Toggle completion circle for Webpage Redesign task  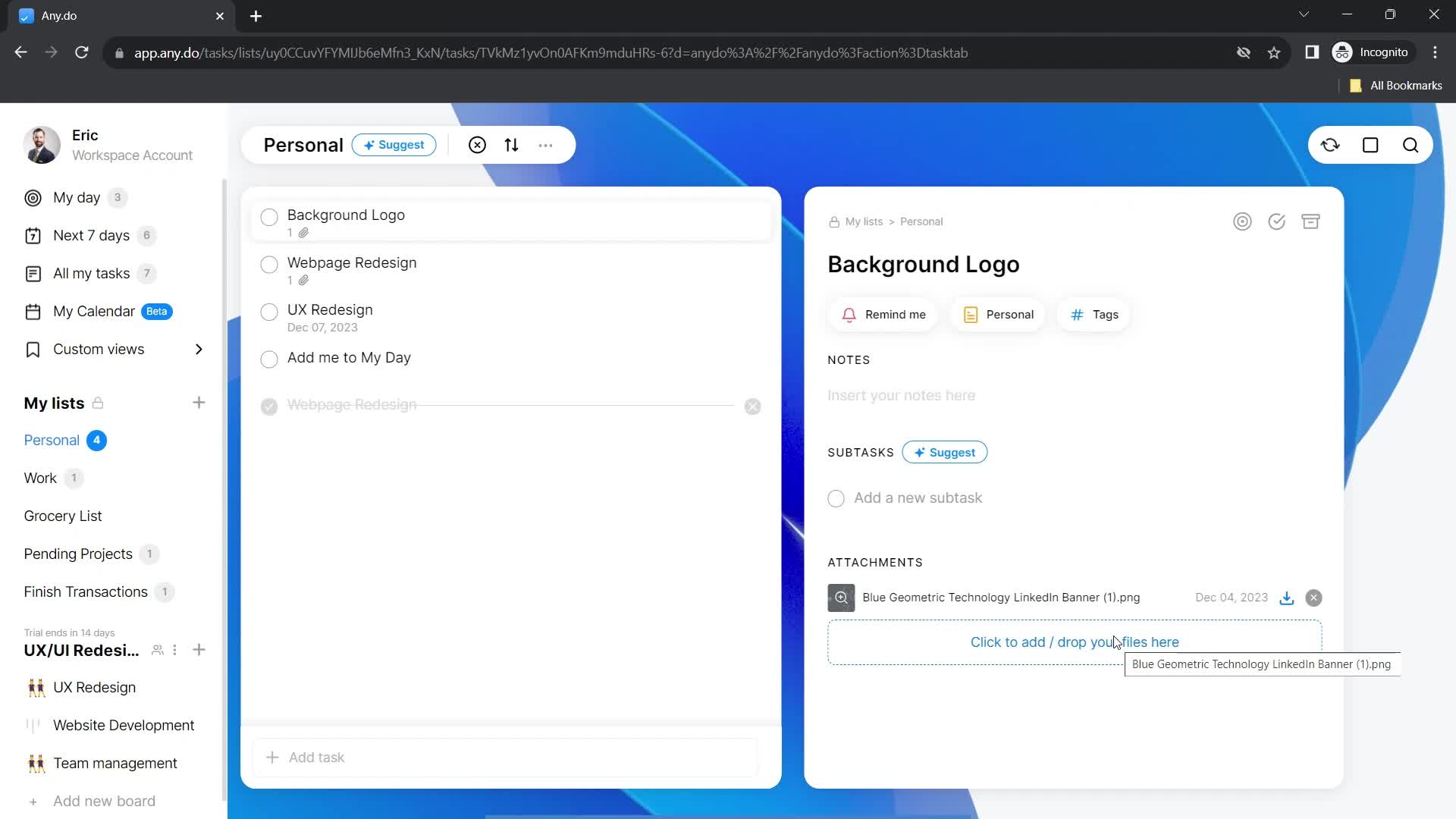click(269, 264)
